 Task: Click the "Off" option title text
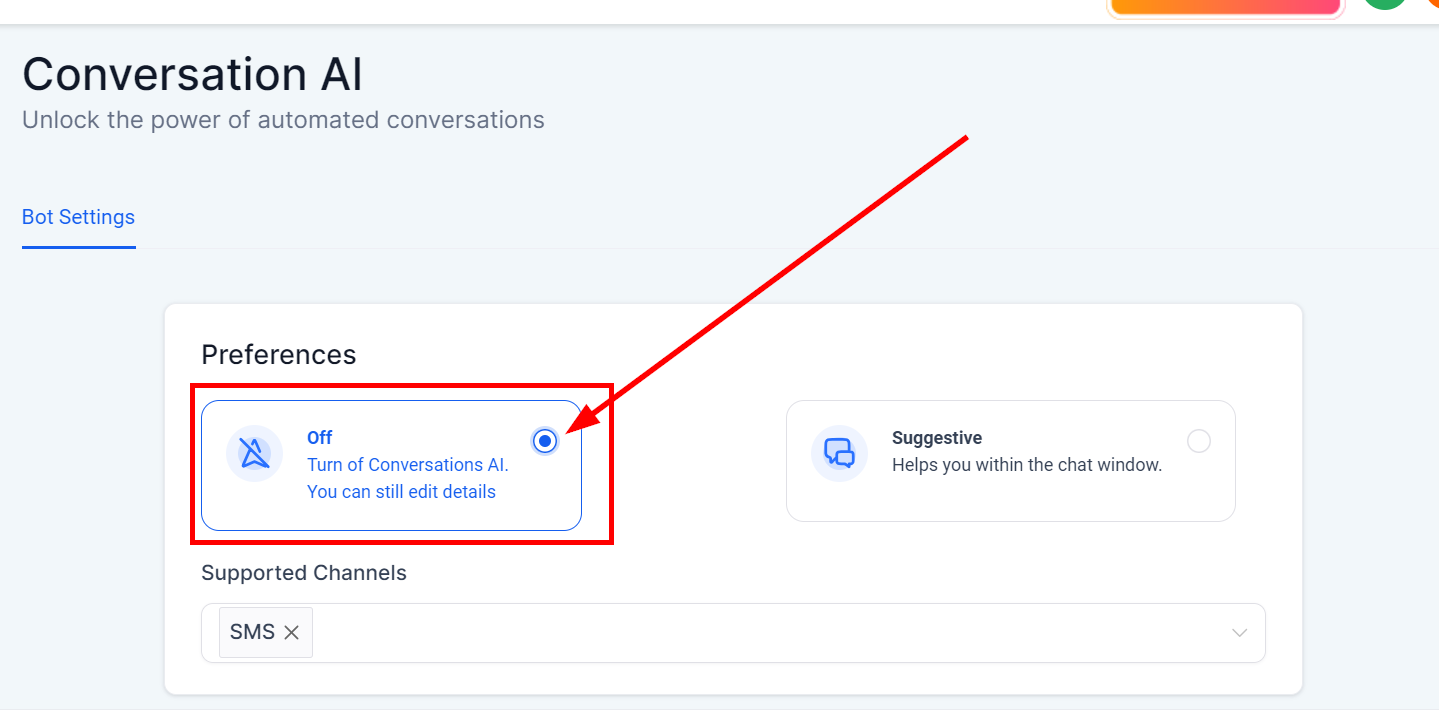320,438
